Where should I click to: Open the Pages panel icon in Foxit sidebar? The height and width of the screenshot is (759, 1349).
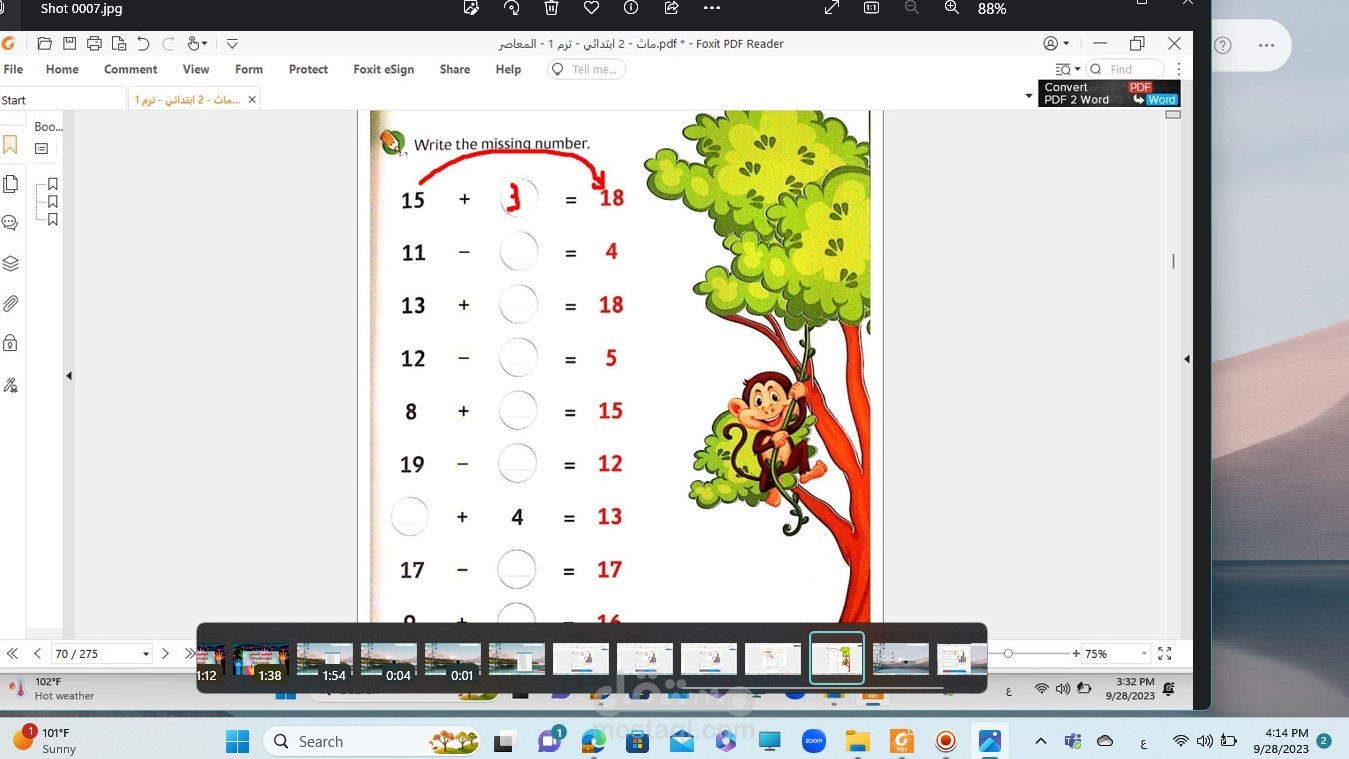[x=10, y=184]
